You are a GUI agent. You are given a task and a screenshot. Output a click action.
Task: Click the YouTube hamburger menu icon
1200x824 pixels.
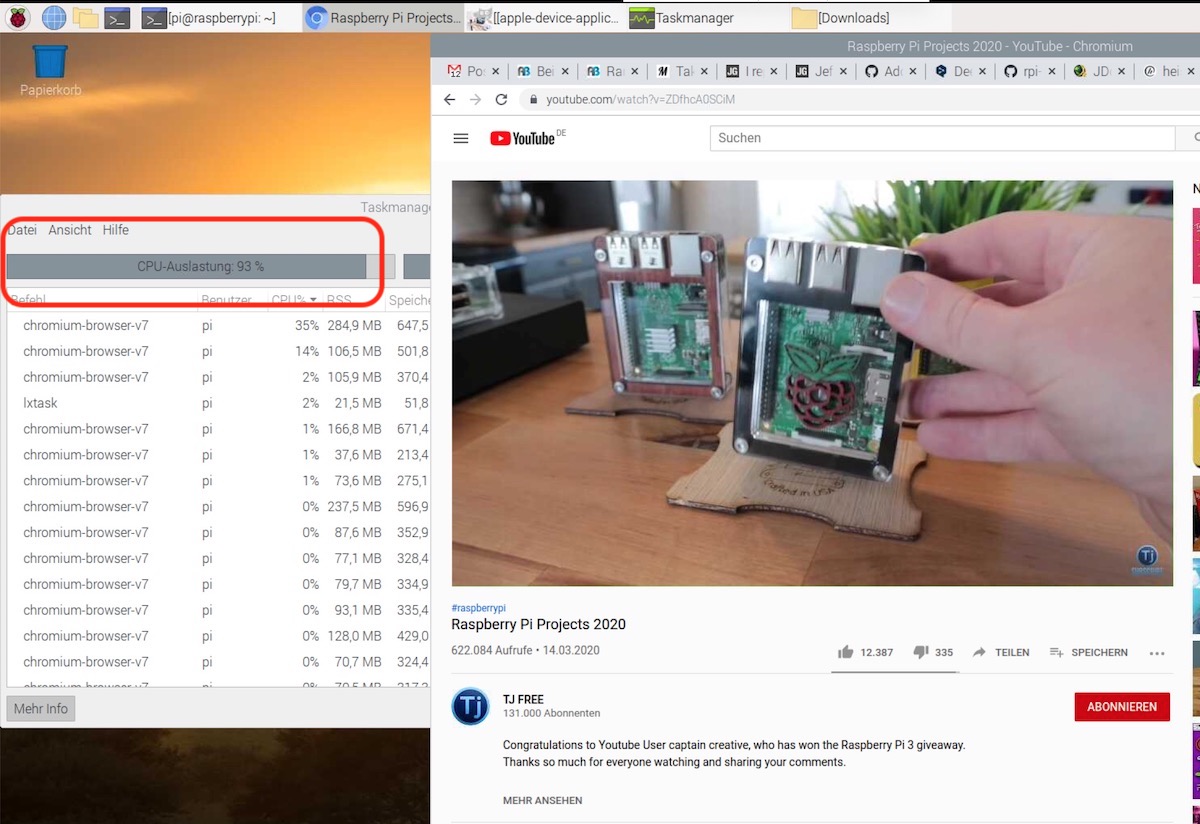tap(461, 139)
